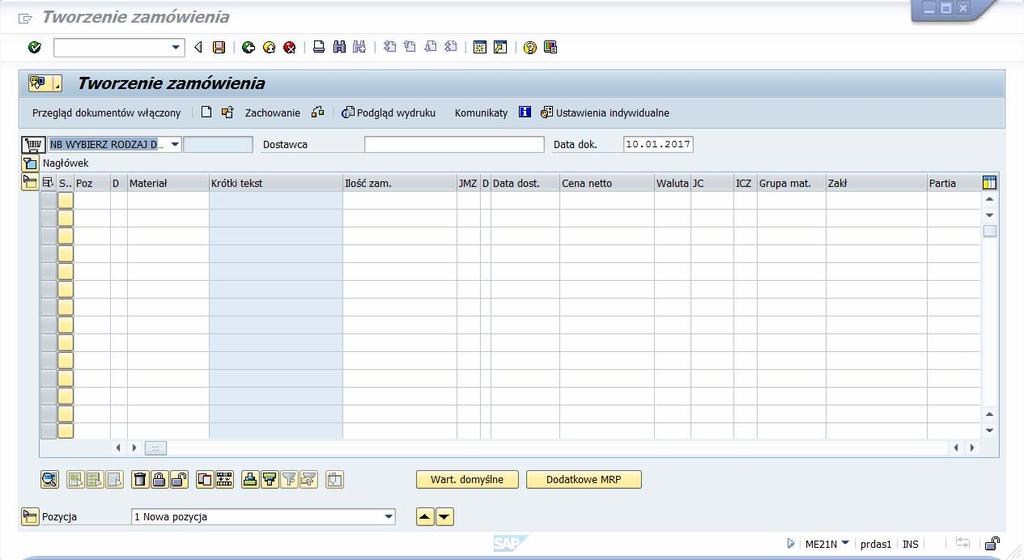Click the order number field beside order type
1024x560 pixels.
click(x=218, y=144)
